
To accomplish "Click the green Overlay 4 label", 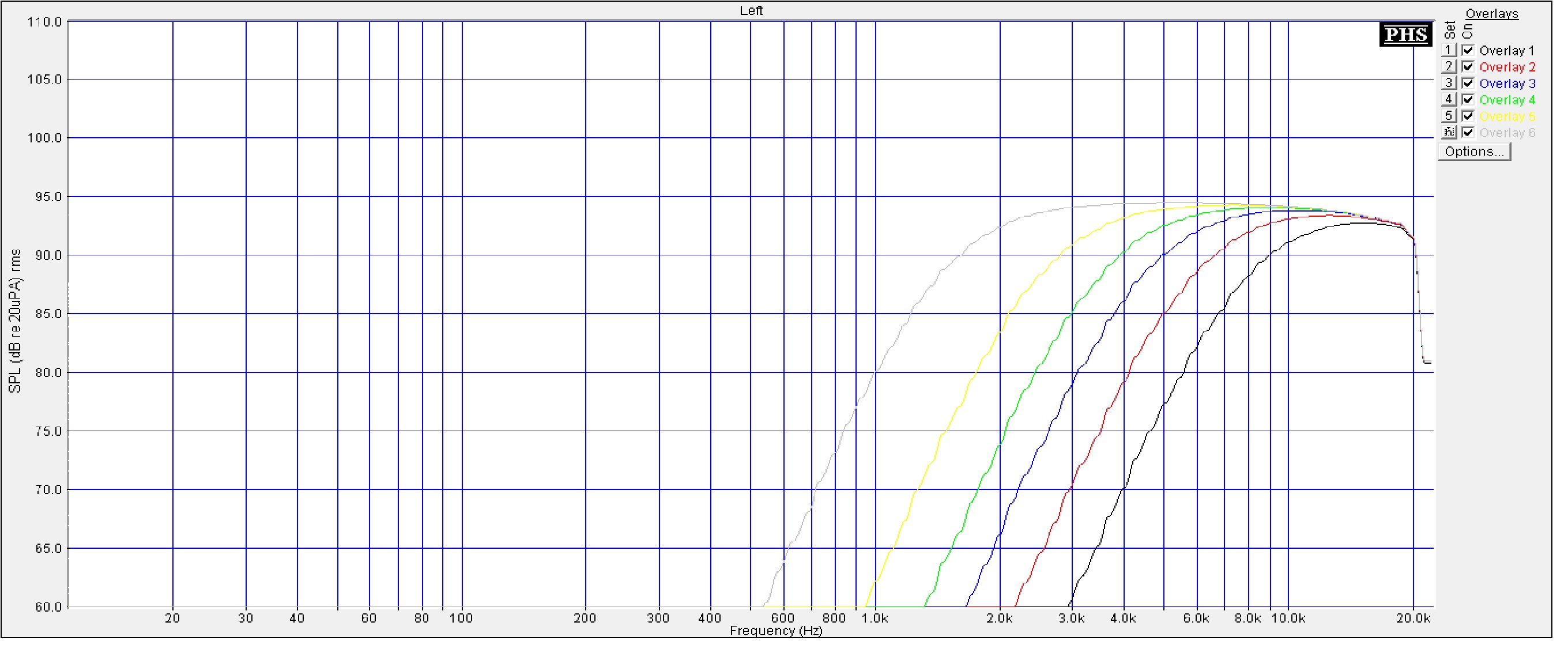I will (x=1506, y=100).
